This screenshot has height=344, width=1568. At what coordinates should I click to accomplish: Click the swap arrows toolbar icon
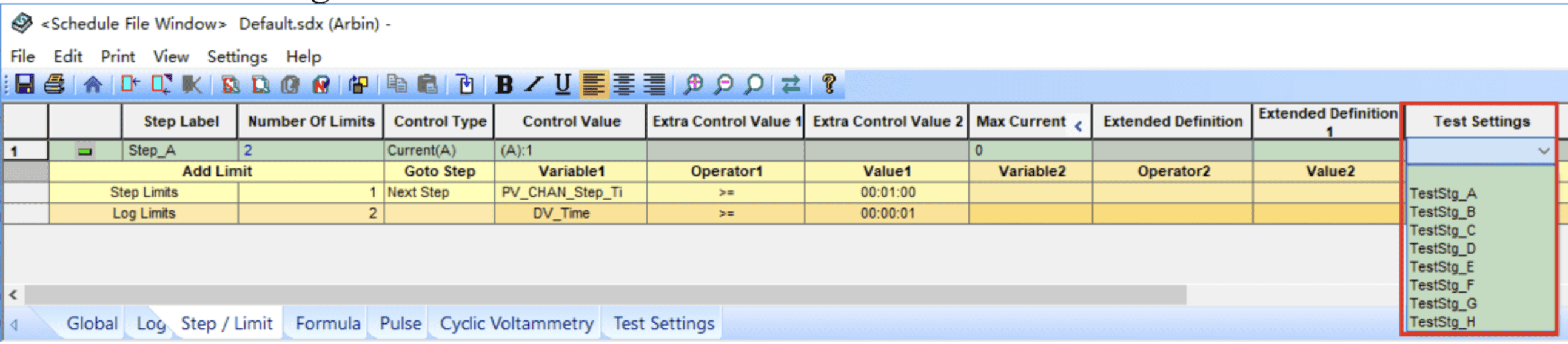pos(791,84)
